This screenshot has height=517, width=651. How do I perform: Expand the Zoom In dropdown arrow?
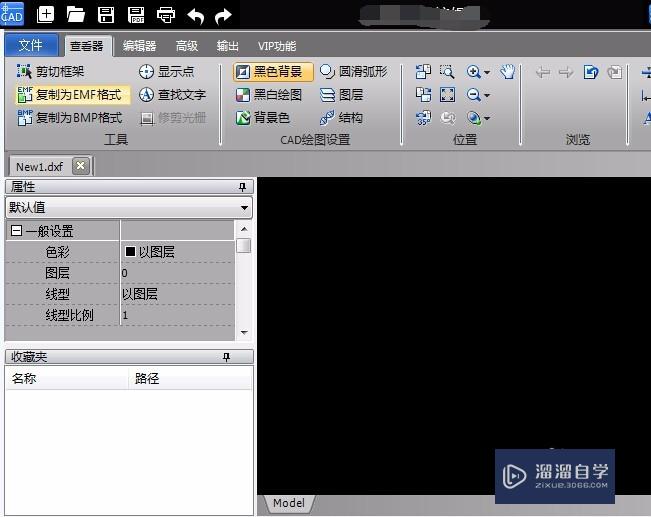[x=487, y=72]
